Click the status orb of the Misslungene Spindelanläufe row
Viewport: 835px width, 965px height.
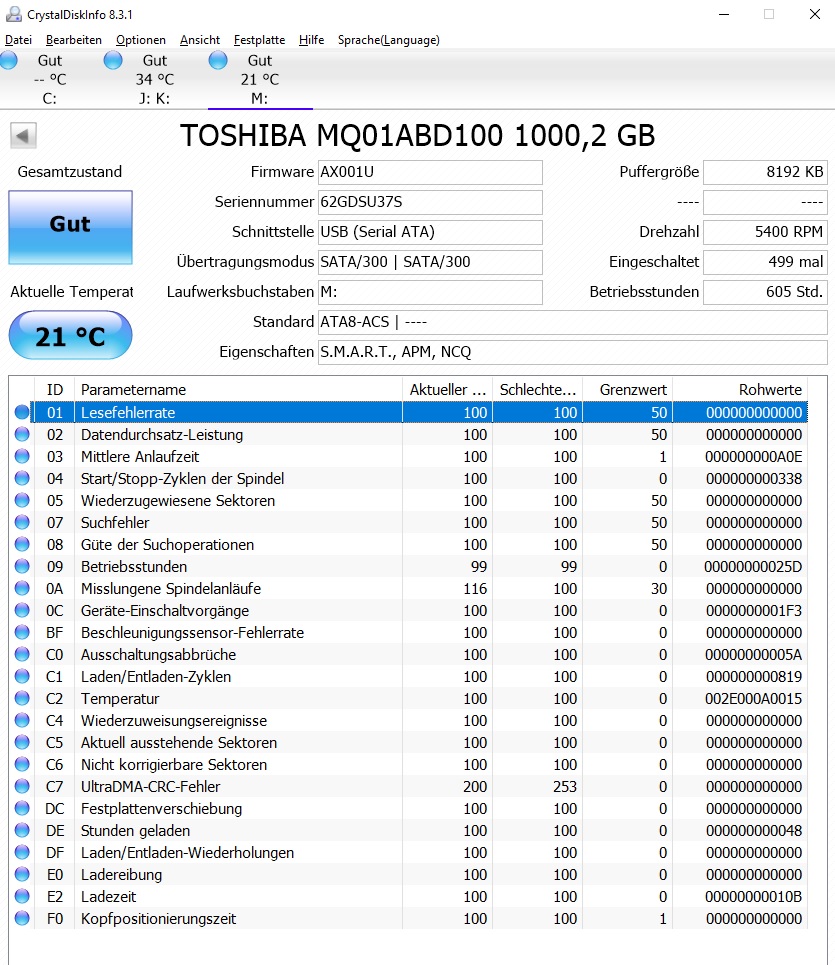coord(22,588)
